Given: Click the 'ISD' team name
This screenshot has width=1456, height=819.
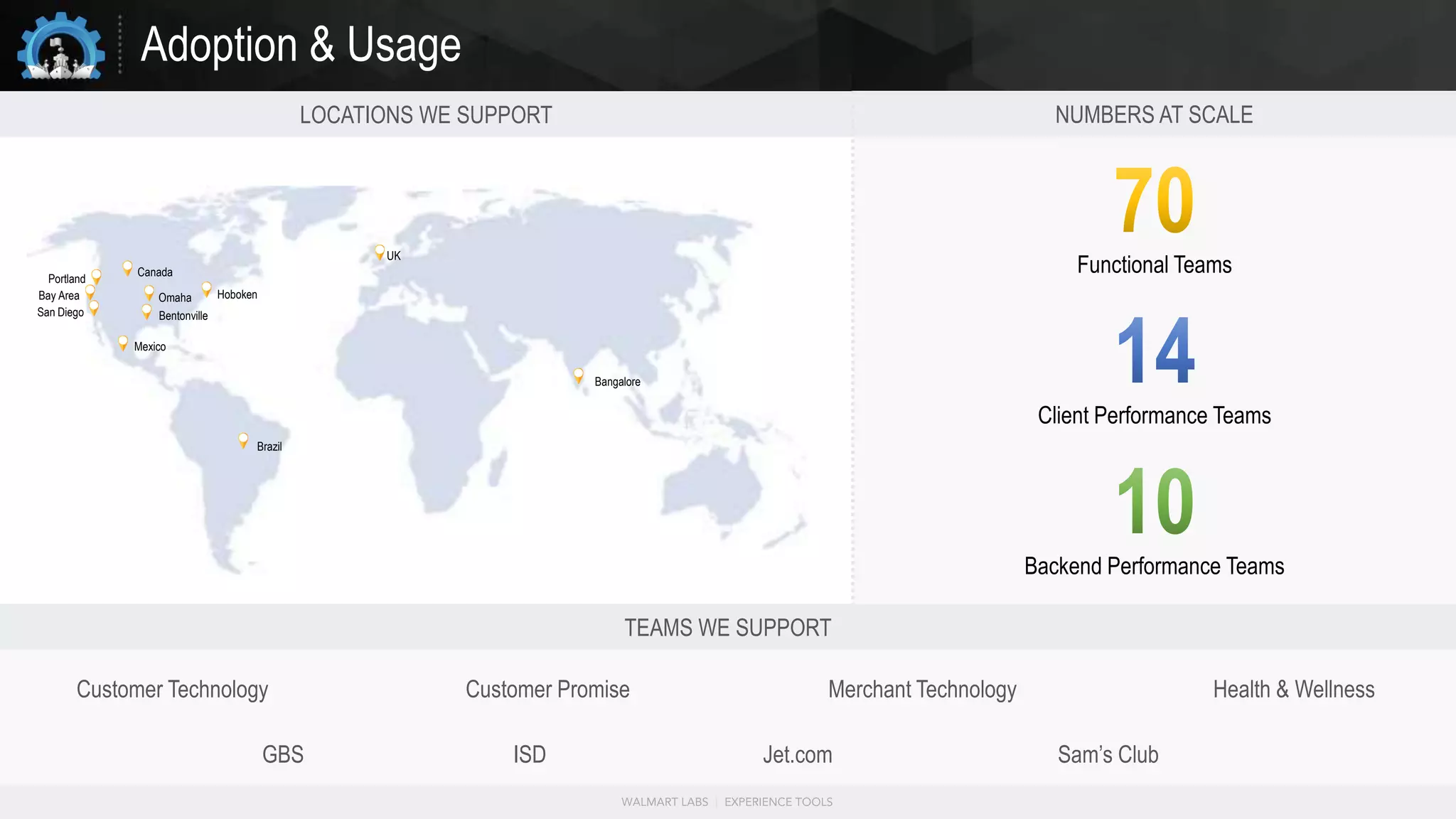Looking at the screenshot, I should click(530, 754).
